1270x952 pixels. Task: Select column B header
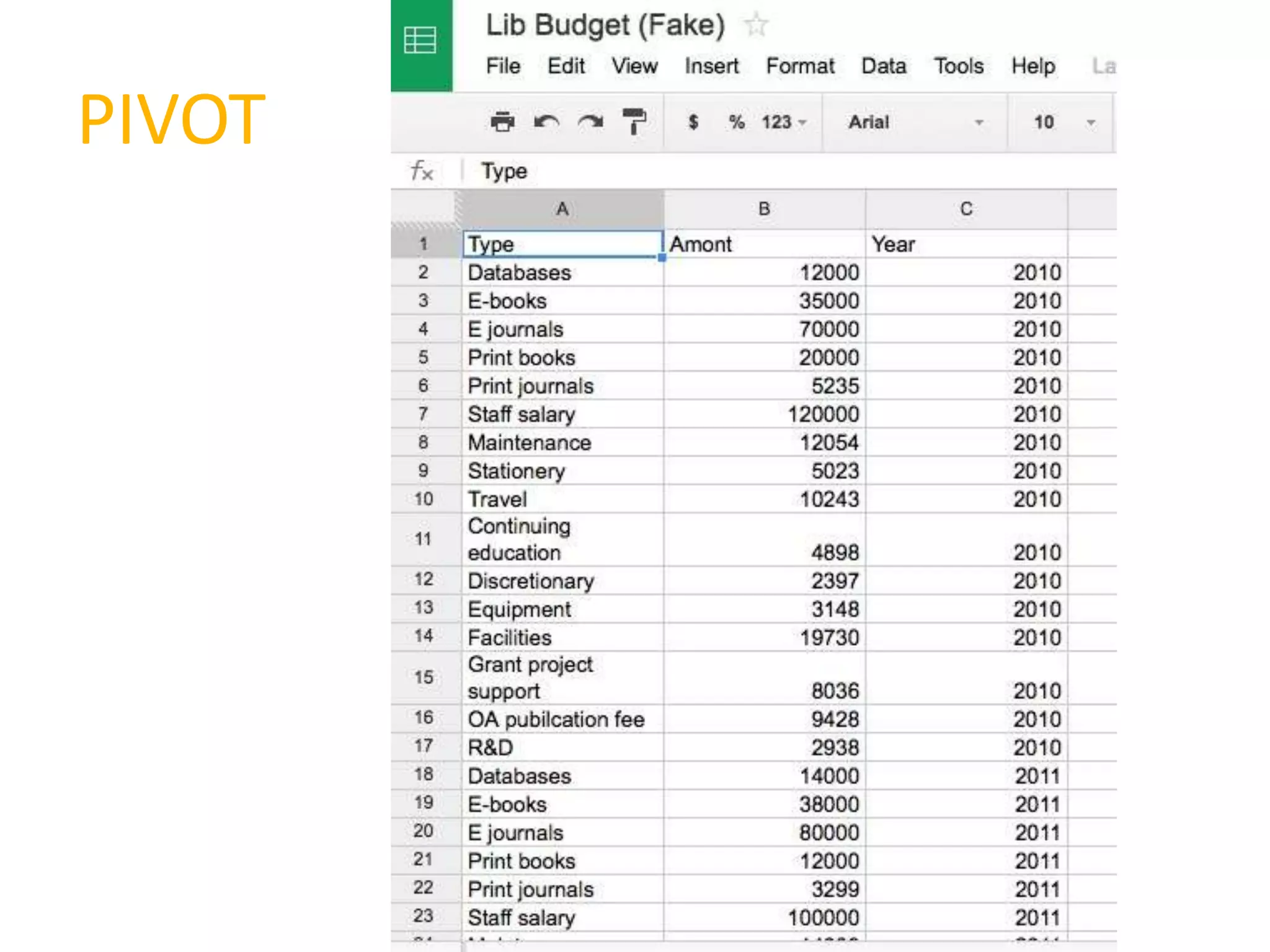764,209
